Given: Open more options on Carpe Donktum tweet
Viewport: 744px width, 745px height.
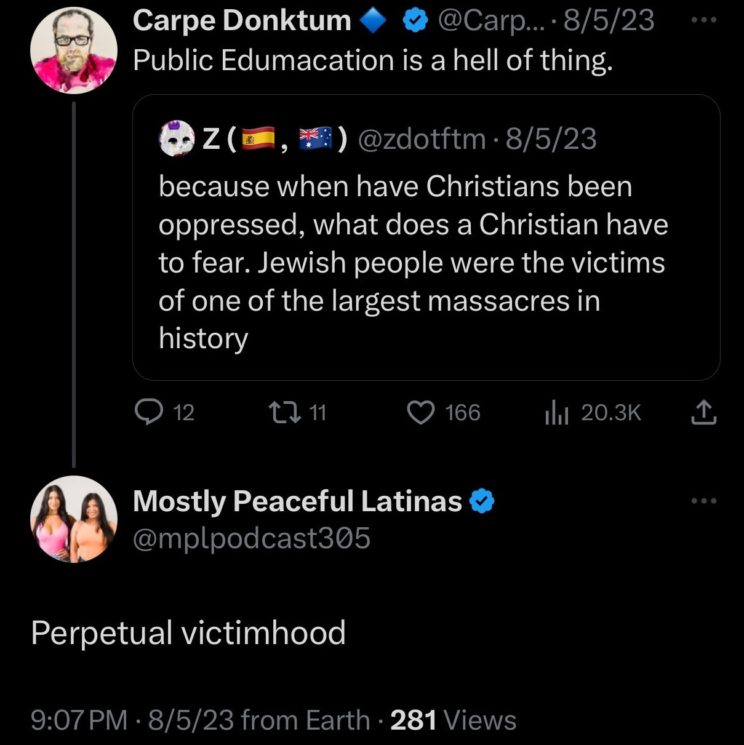Looking at the screenshot, I should pyautogui.click(x=706, y=19).
